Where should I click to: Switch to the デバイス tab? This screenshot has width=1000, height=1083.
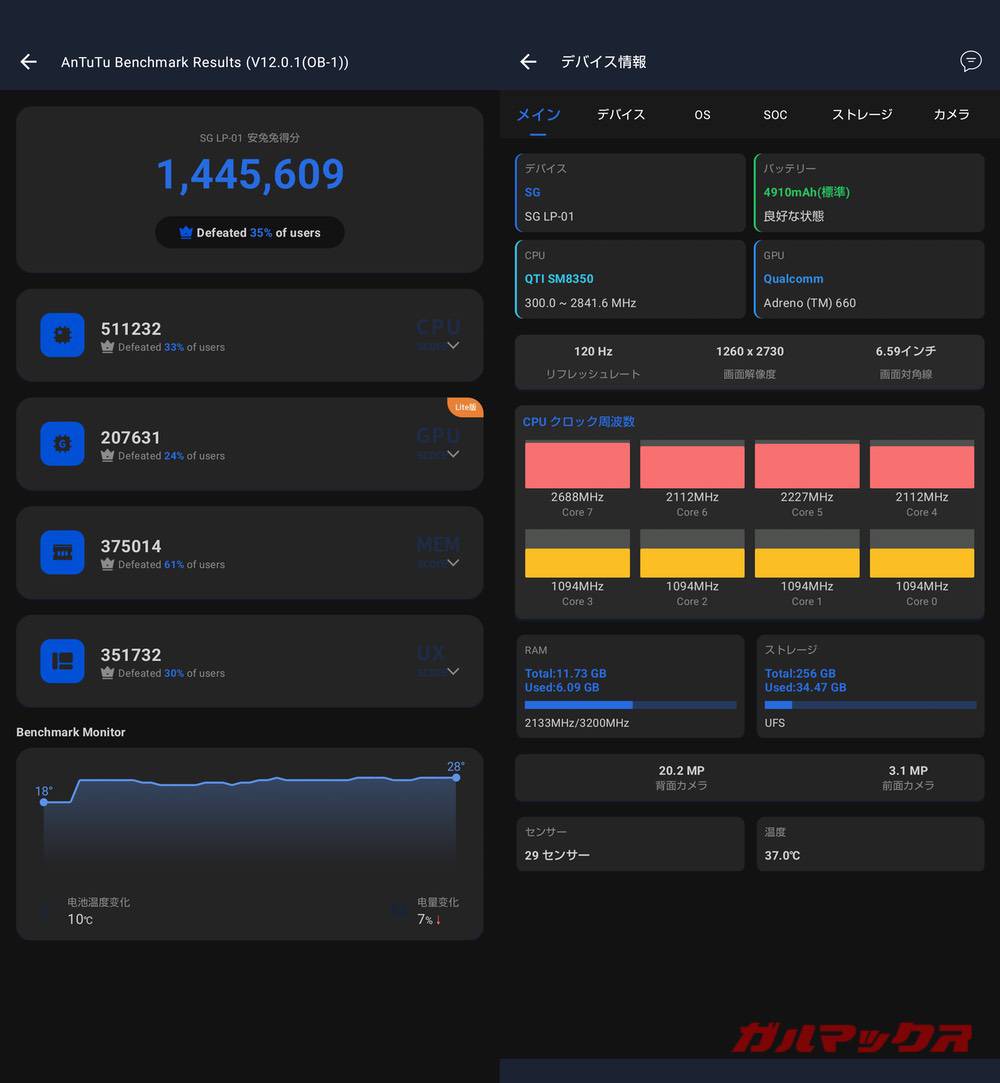coord(621,115)
